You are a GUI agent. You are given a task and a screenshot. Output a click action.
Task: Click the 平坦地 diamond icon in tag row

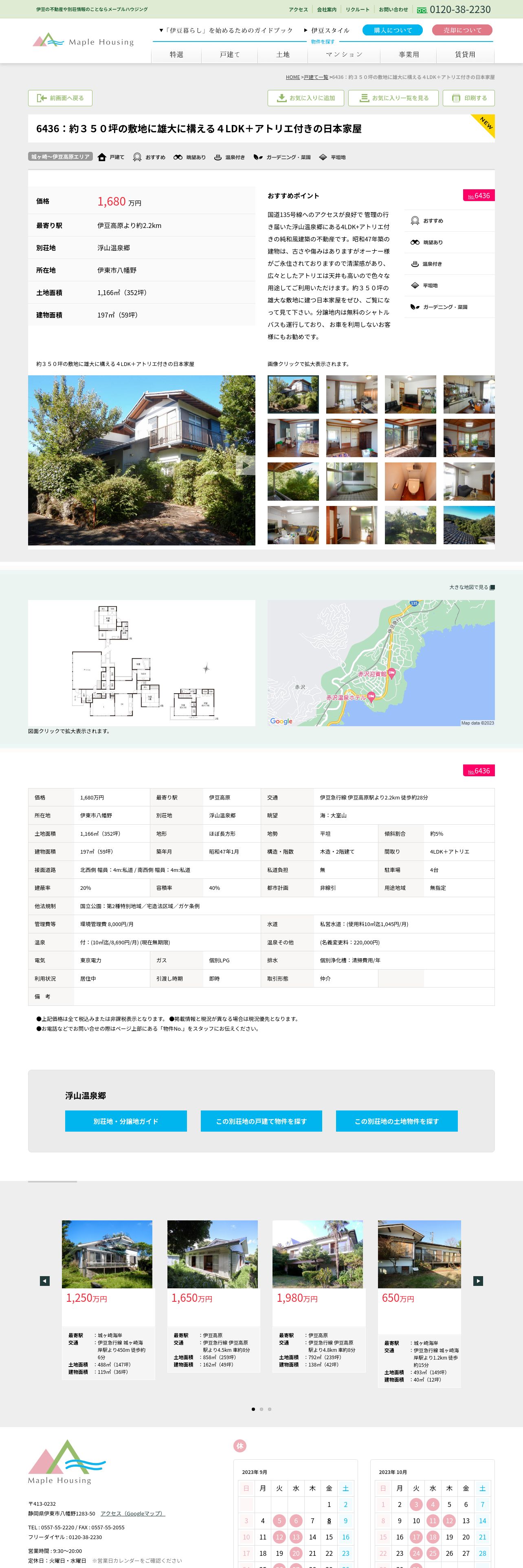tap(323, 157)
